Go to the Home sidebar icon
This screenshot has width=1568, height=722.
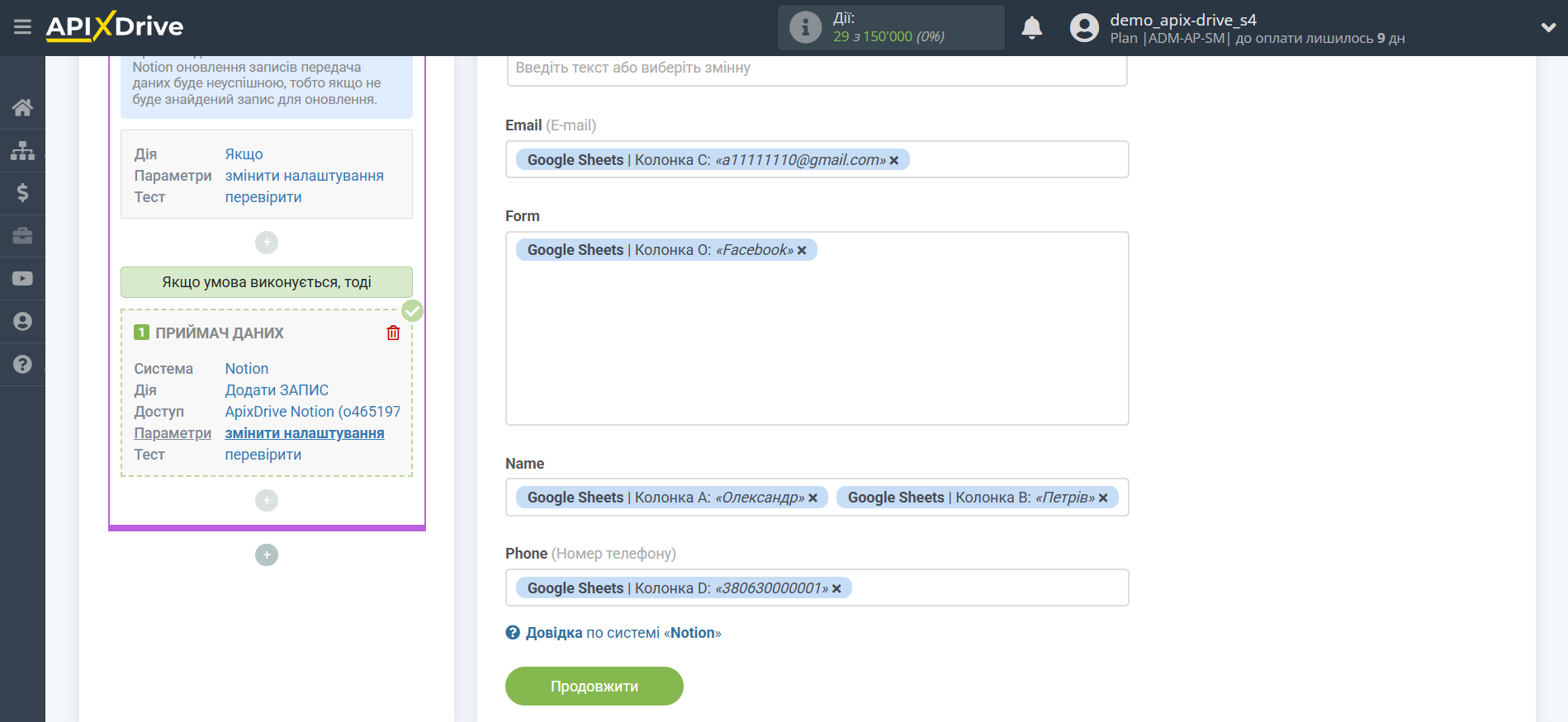22,107
